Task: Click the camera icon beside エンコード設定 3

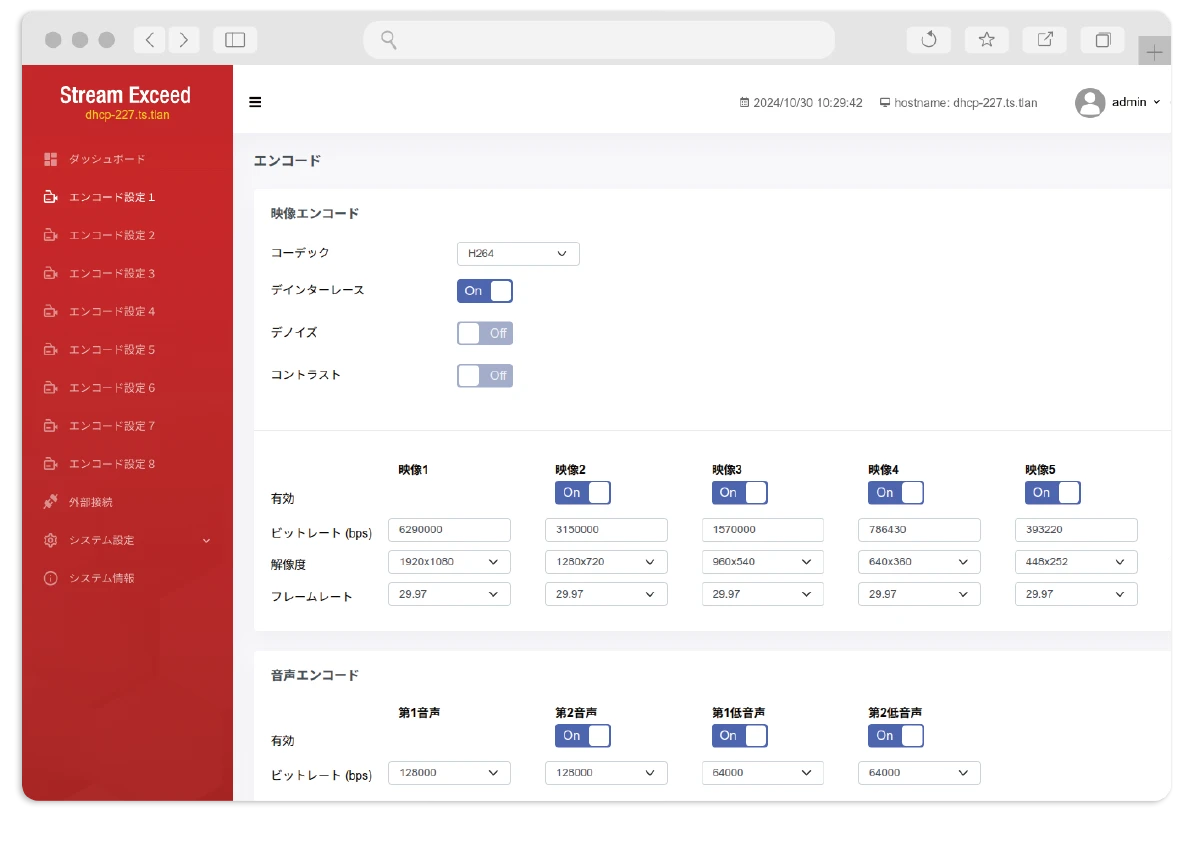Action: coord(51,273)
